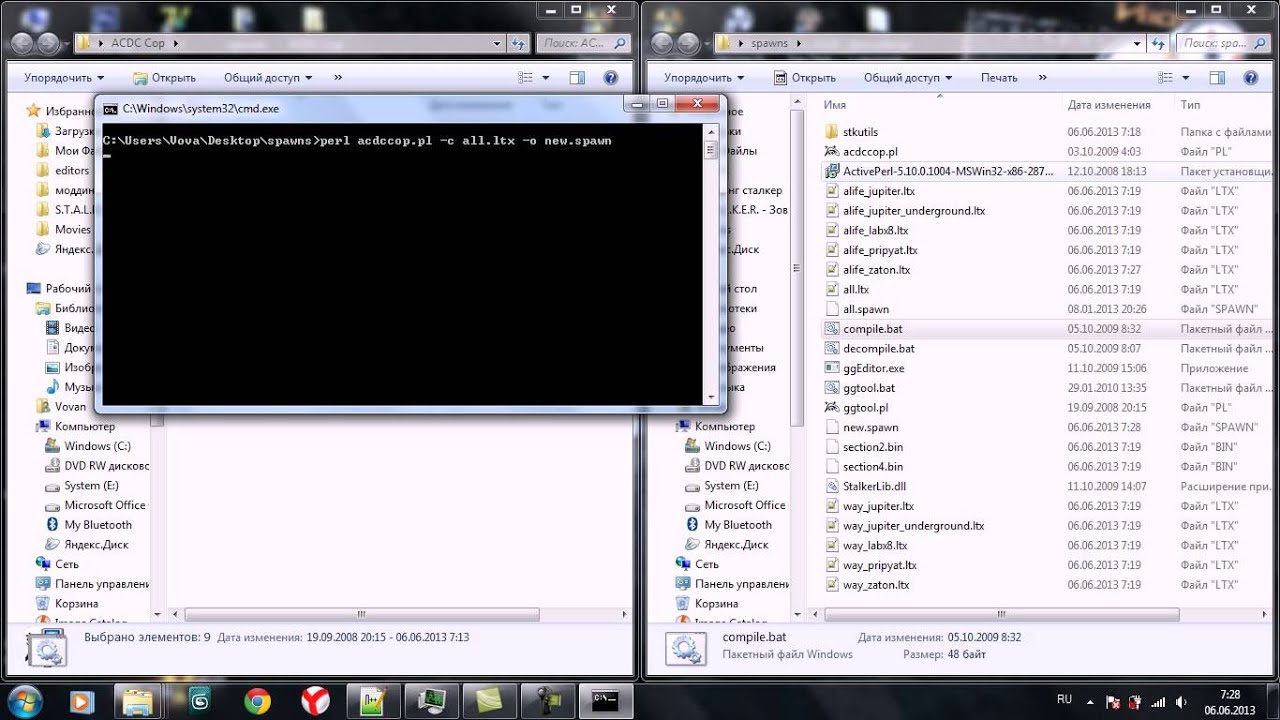
Task: Open the media player taskbar icon
Action: point(82,700)
